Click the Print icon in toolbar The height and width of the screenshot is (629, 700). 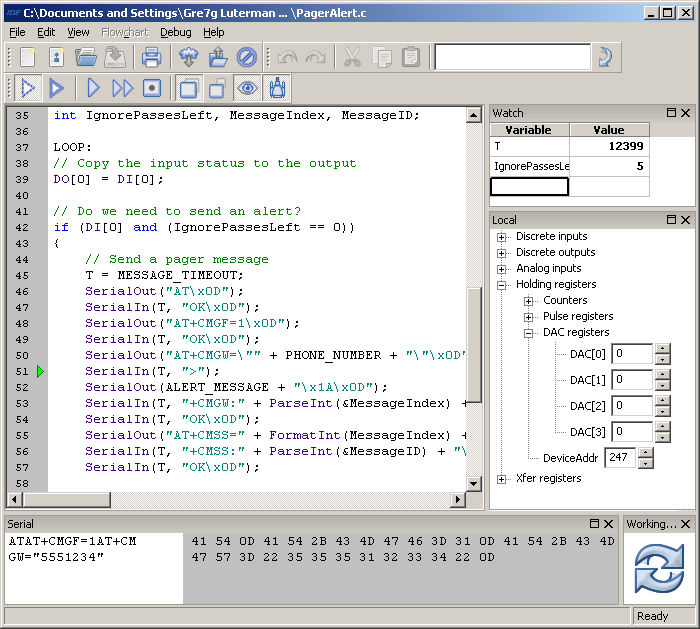coord(151,57)
